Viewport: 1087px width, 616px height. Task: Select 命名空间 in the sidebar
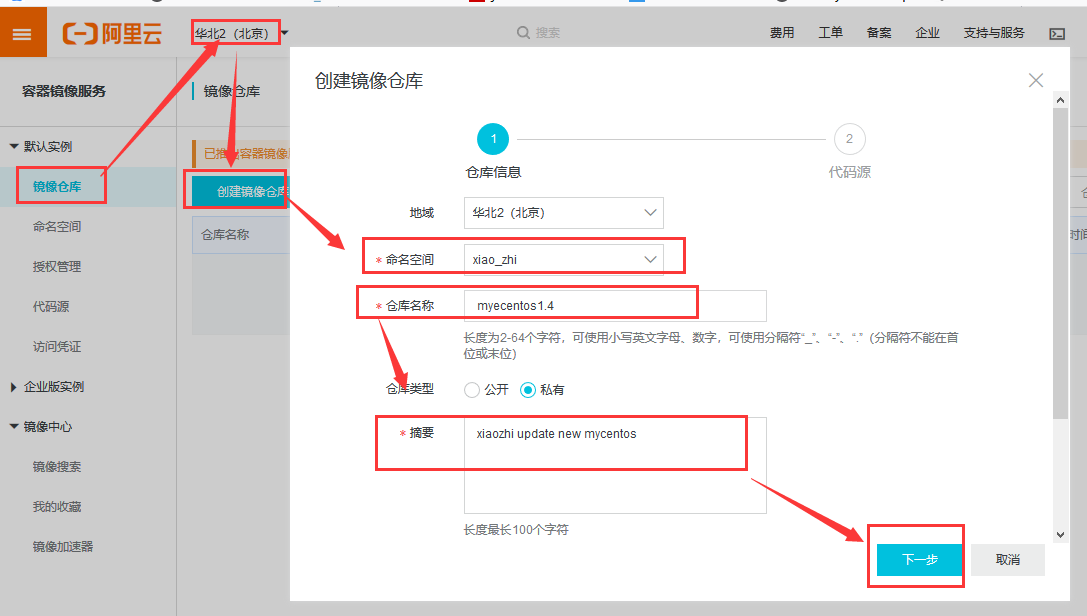click(x=57, y=227)
